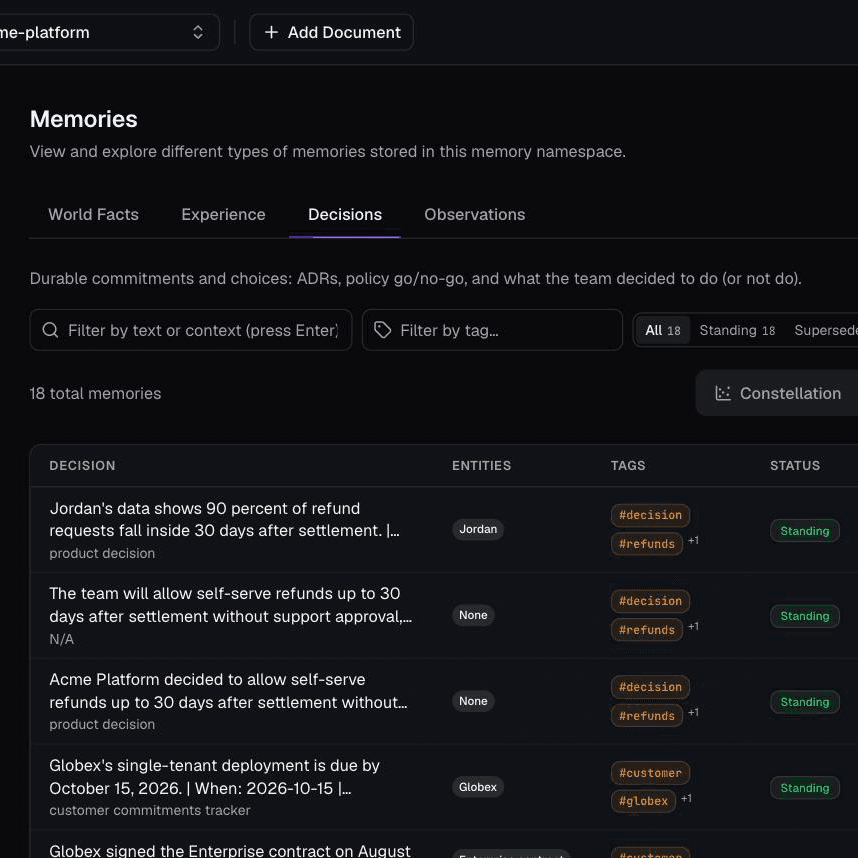Click #decision tag in 'The team will allow' row
The image size is (858, 858).
pos(650,601)
